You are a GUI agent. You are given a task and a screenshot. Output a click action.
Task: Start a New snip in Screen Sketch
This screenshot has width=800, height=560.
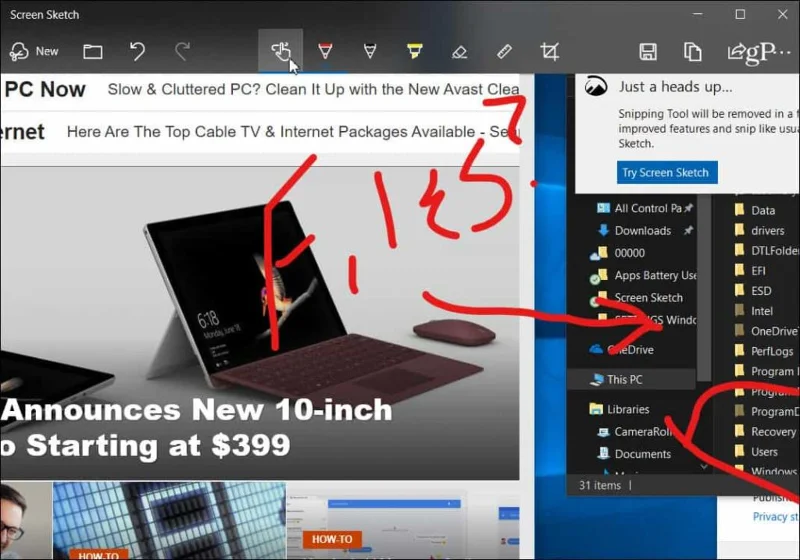coord(34,52)
